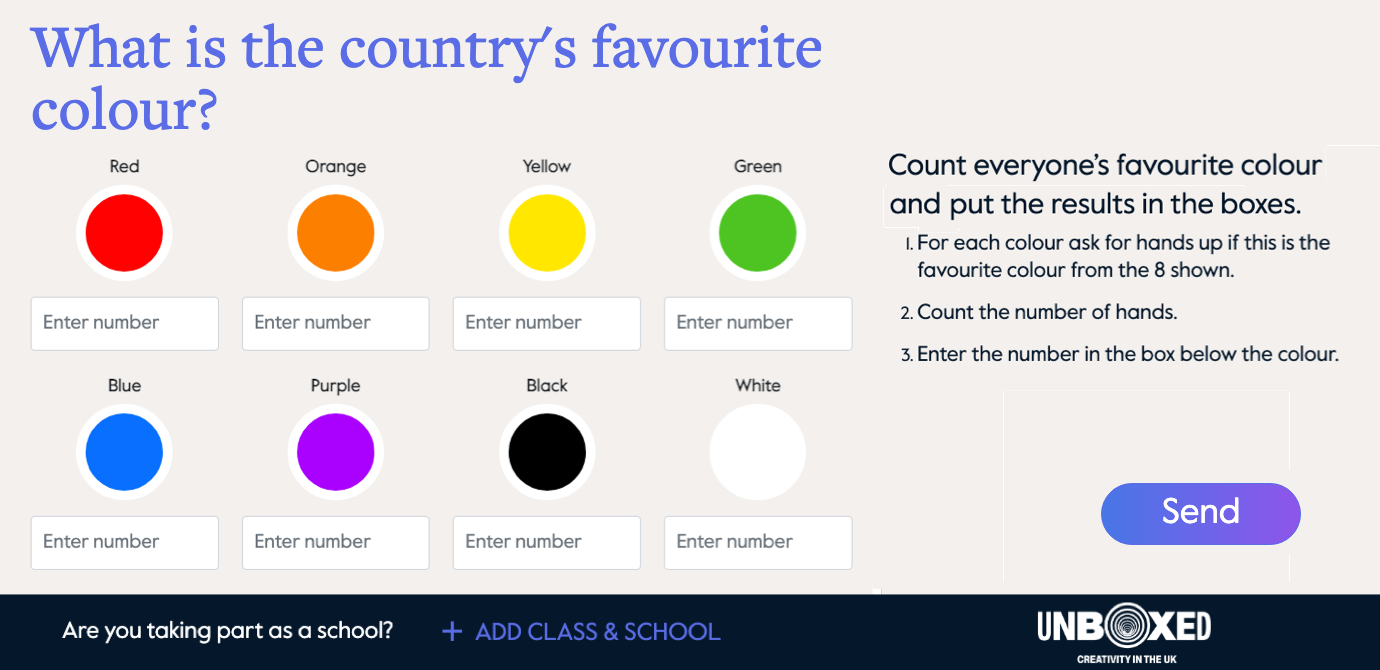This screenshot has width=1380, height=670.
Task: Click the yellow colour circle
Action: [547, 233]
